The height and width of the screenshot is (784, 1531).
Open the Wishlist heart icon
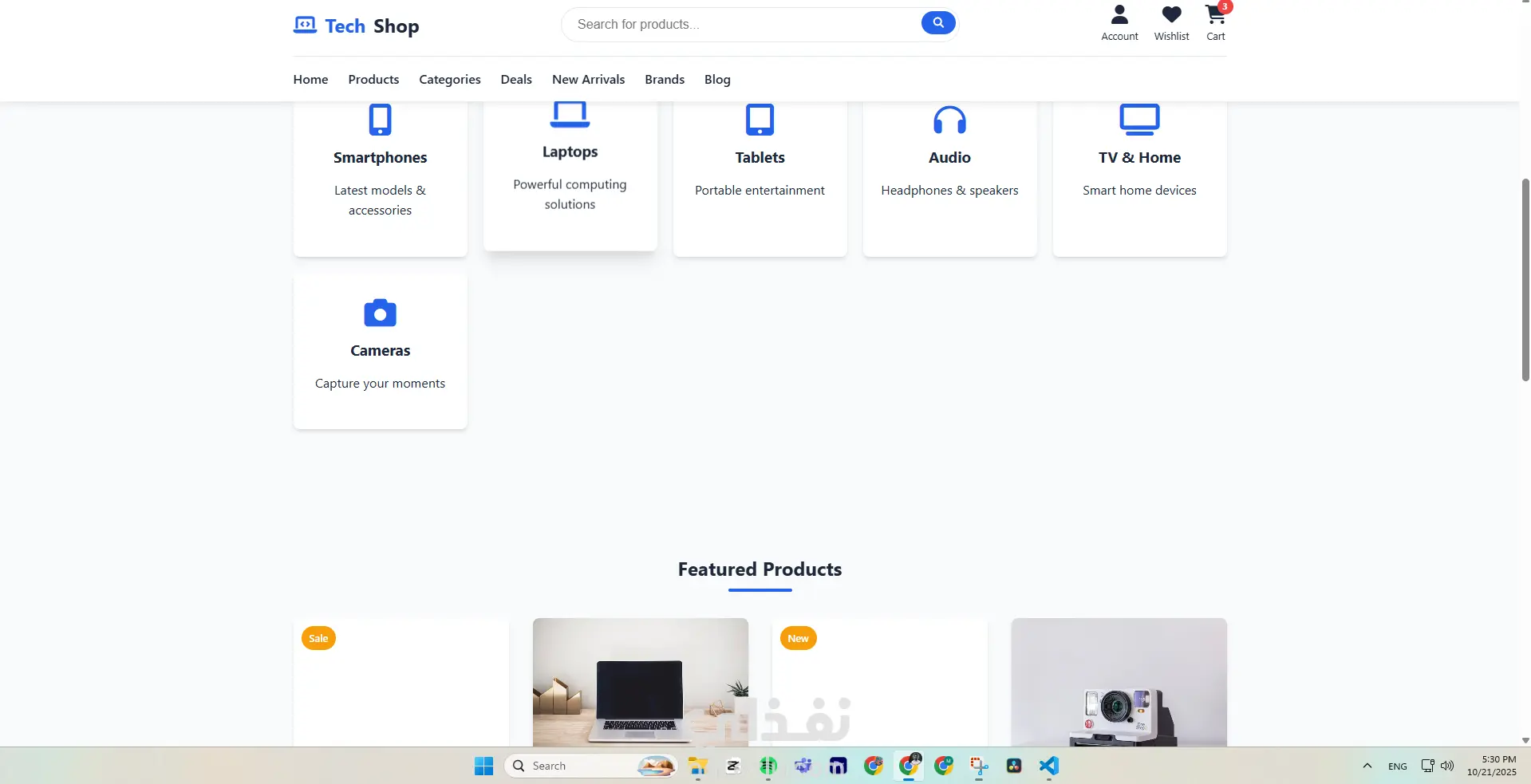click(1171, 14)
